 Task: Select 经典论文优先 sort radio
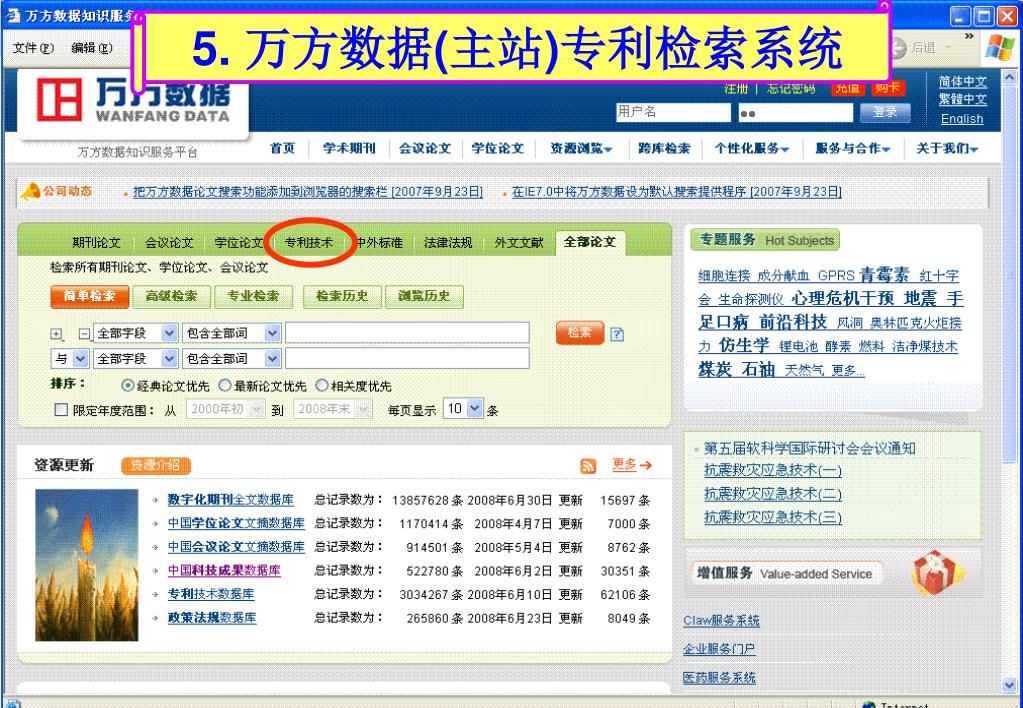tap(128, 386)
